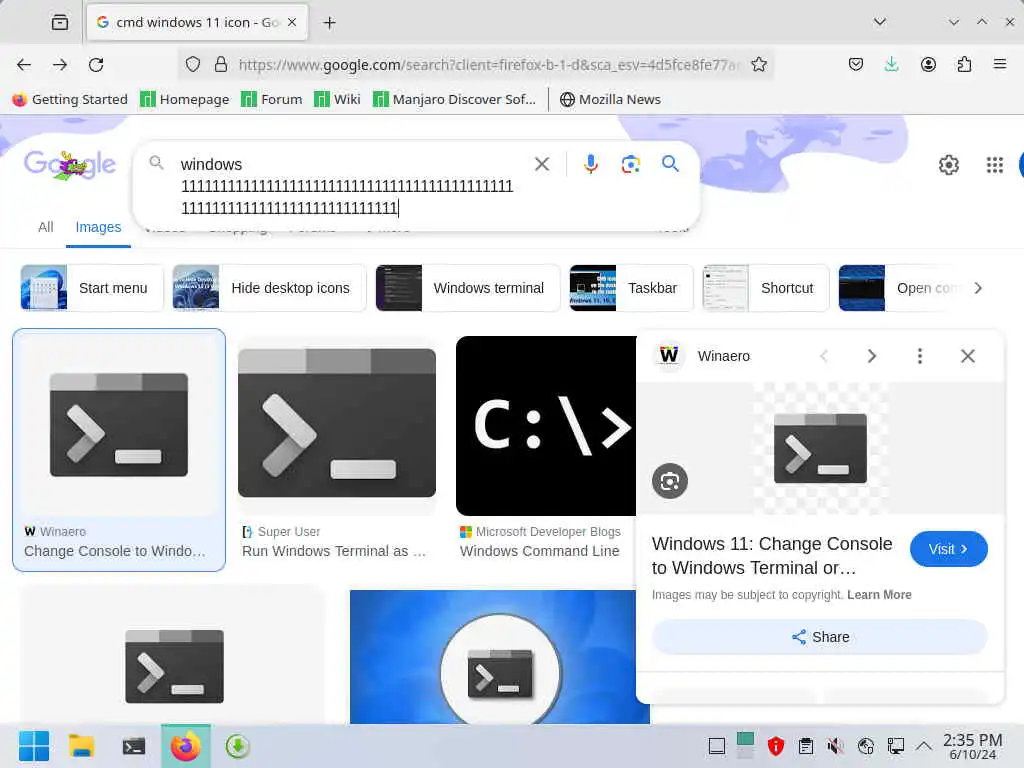Toggle muted volume tray icon
The image size is (1024, 768).
(835, 746)
